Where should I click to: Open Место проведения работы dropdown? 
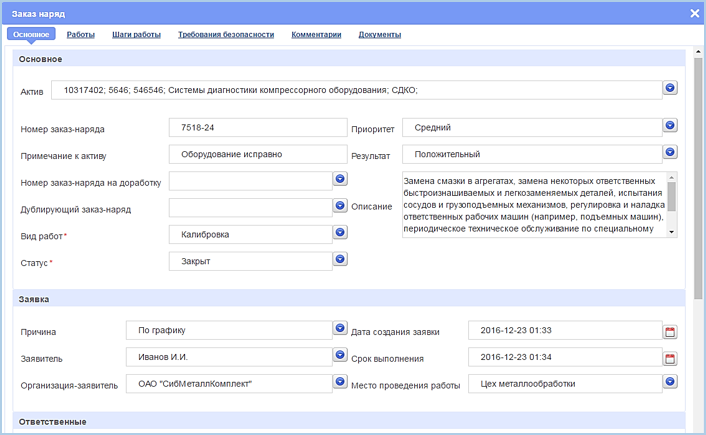670,381
